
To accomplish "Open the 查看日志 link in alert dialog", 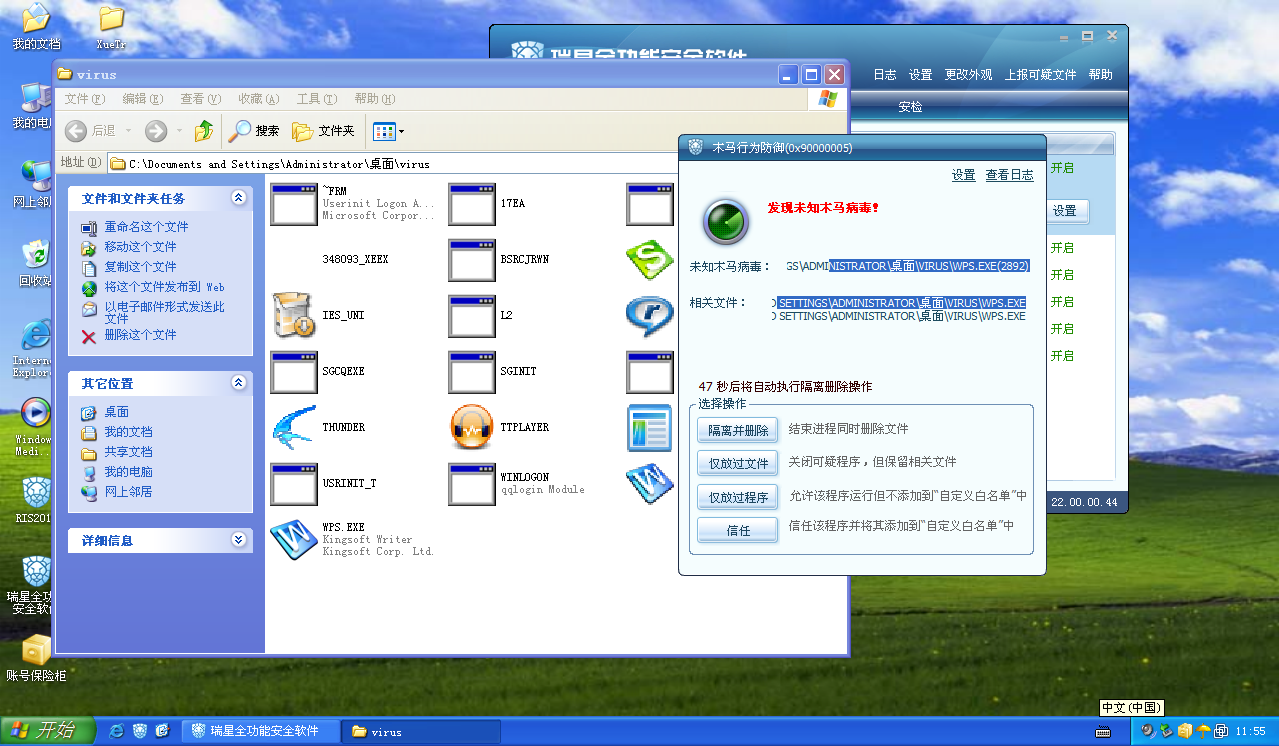I will coord(1009,175).
